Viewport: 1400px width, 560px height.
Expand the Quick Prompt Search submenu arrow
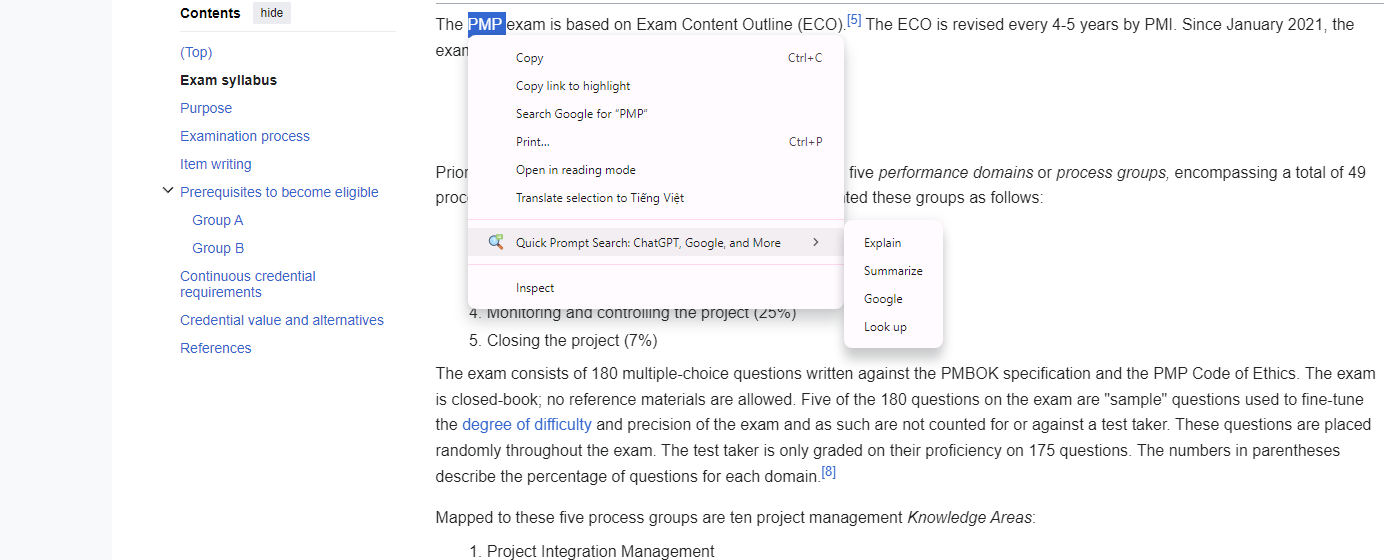816,242
